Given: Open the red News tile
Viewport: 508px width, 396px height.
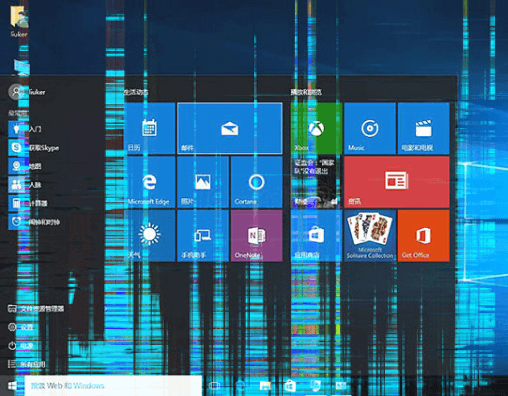Looking at the screenshot, I should coord(397,182).
